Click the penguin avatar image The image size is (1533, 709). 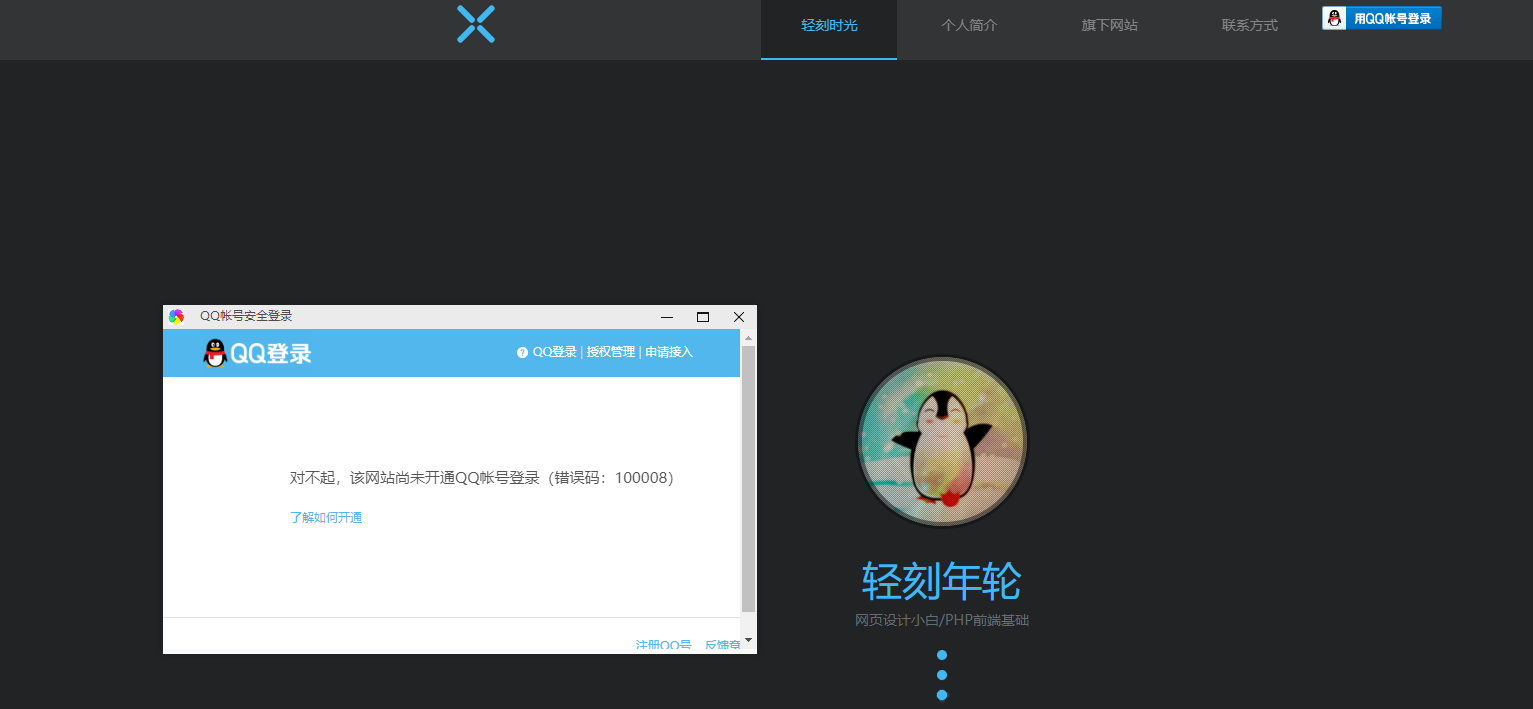tap(941, 441)
